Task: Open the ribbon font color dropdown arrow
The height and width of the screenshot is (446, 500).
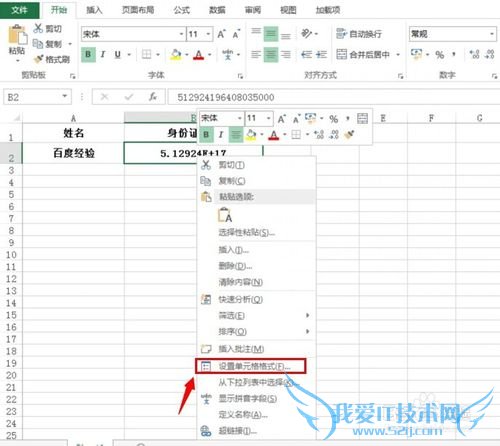Action: 210,54
